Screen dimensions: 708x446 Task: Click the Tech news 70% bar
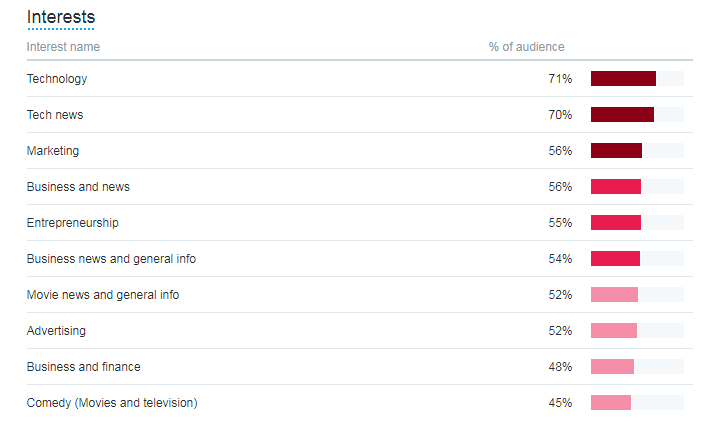(622, 115)
